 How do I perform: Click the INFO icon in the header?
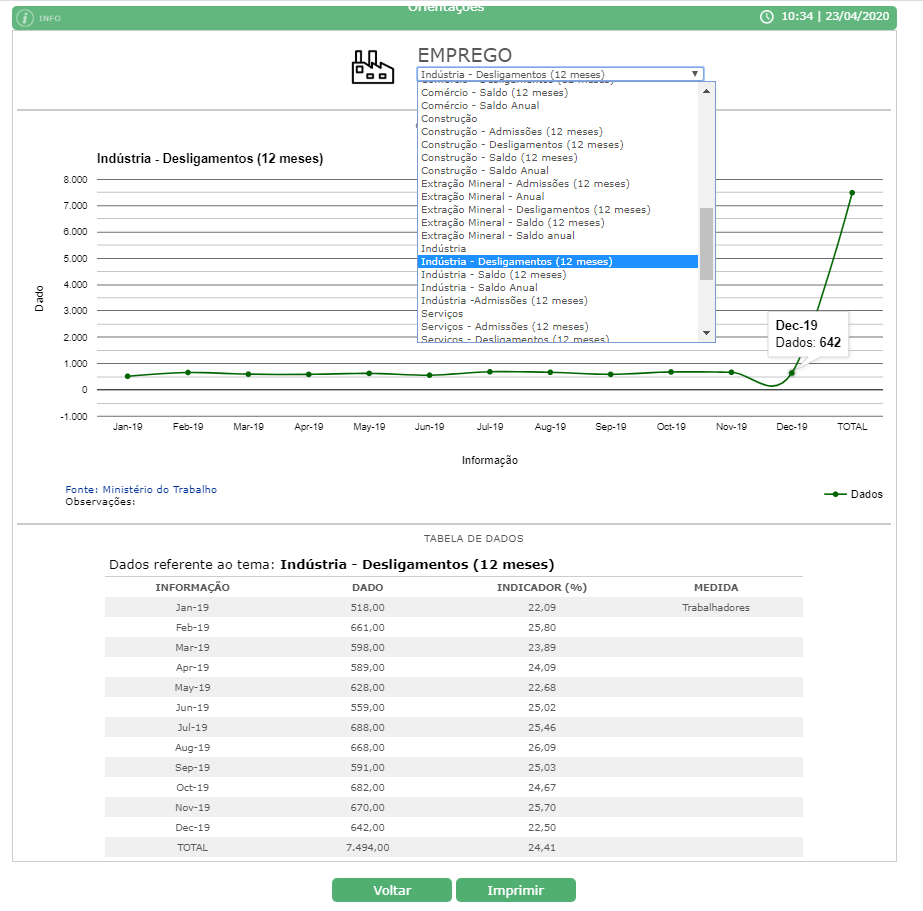[25, 18]
